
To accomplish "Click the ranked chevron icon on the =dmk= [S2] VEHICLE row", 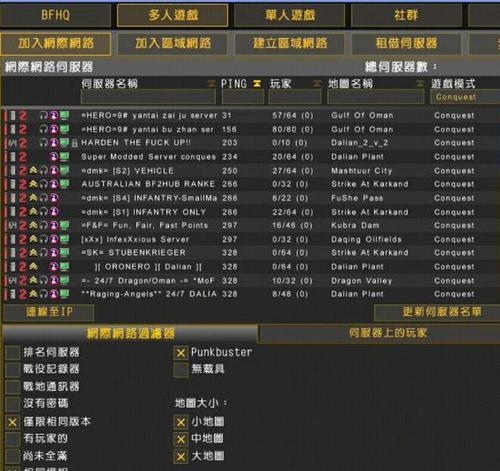I will click(33, 171).
